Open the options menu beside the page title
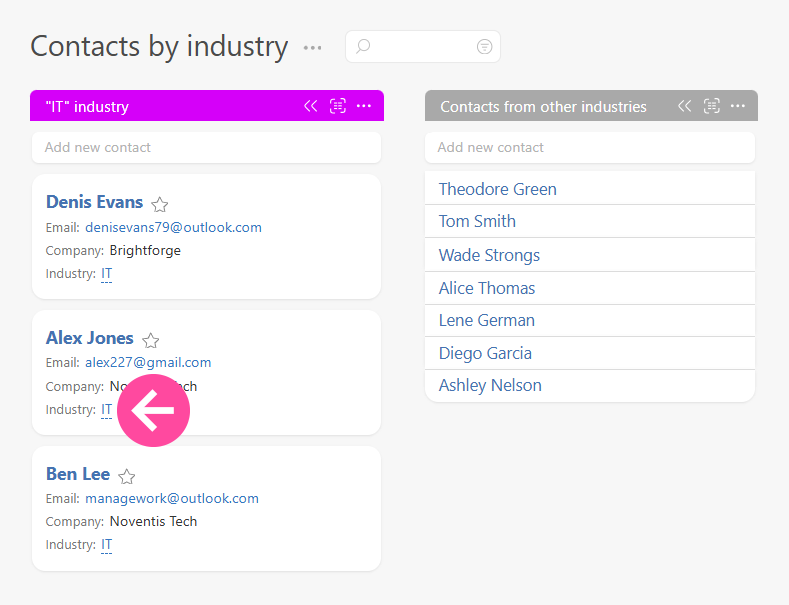Screen dimensions: 789x605 coord(313,48)
